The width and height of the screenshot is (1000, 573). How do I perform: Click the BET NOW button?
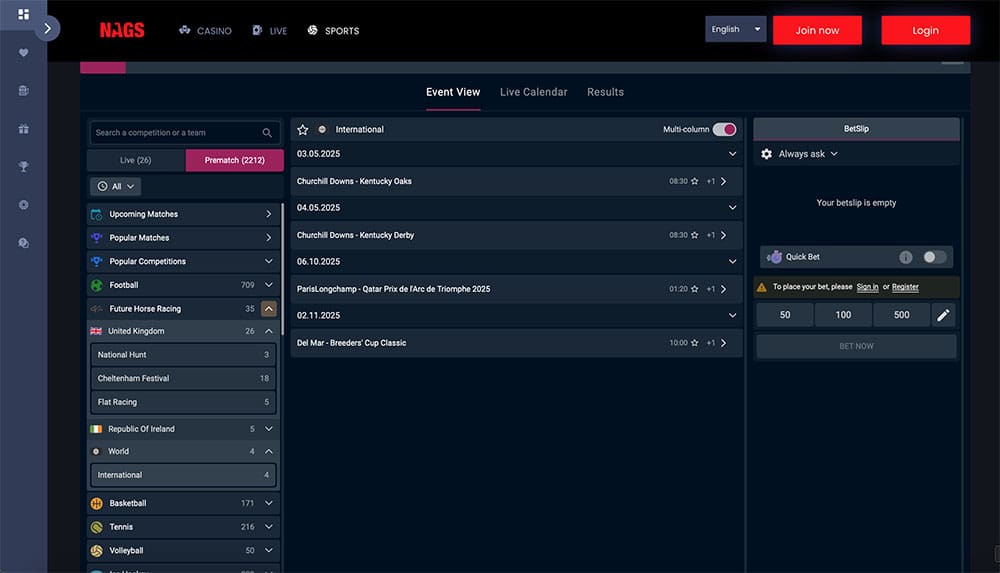click(x=856, y=346)
